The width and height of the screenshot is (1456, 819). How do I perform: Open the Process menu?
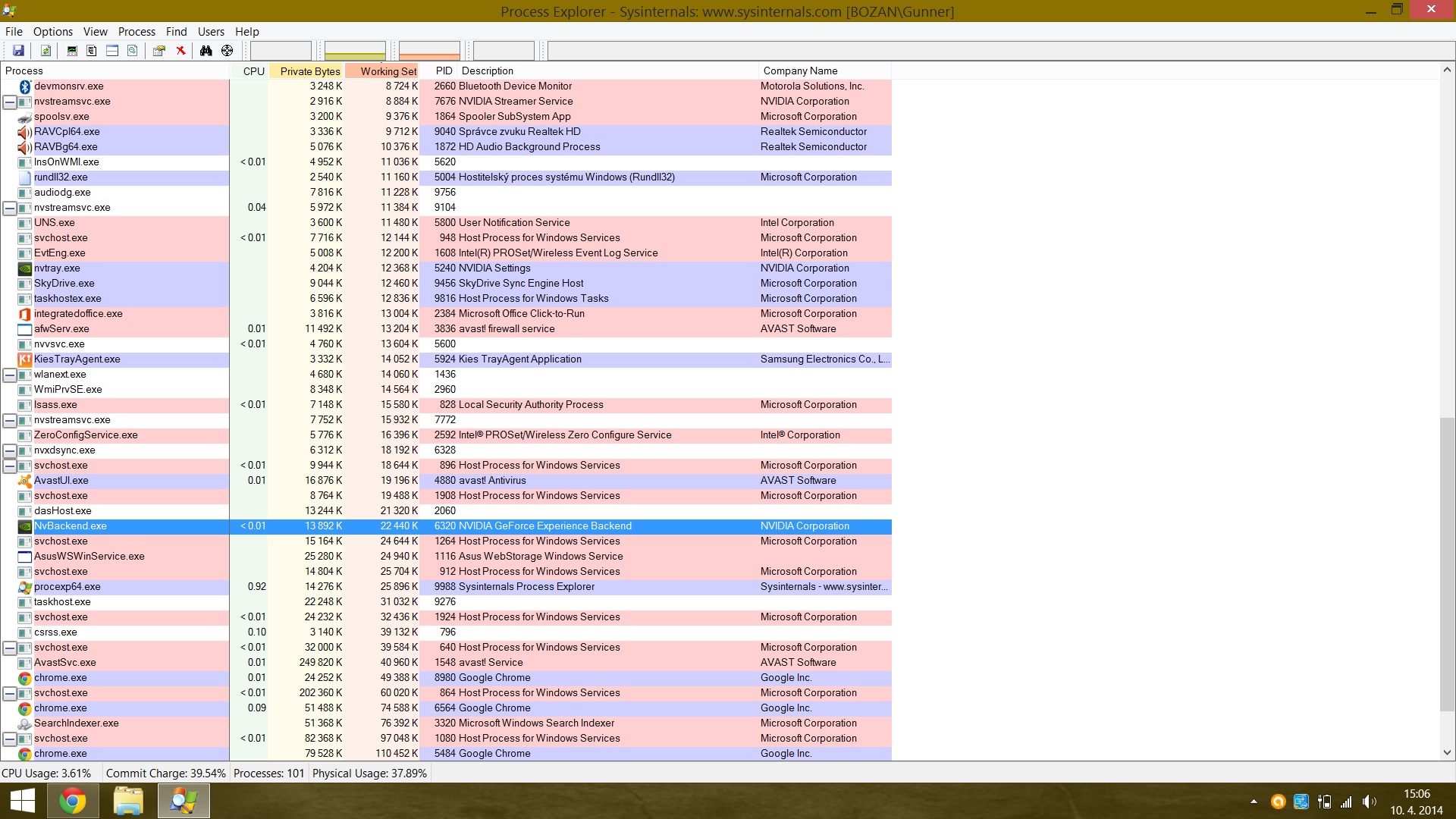[x=136, y=32]
